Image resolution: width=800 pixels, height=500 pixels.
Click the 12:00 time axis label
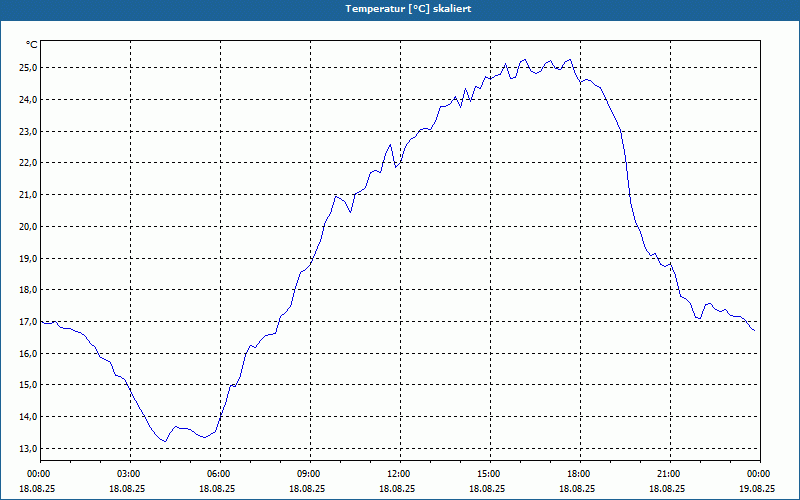pos(400,474)
